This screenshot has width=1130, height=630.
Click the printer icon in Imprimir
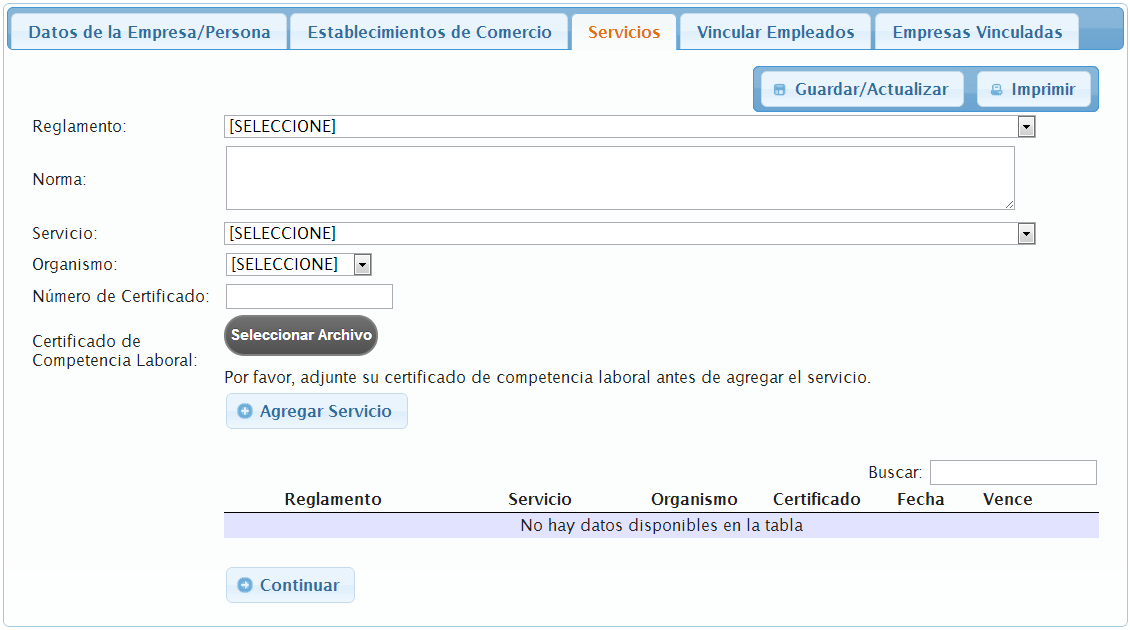pos(996,90)
